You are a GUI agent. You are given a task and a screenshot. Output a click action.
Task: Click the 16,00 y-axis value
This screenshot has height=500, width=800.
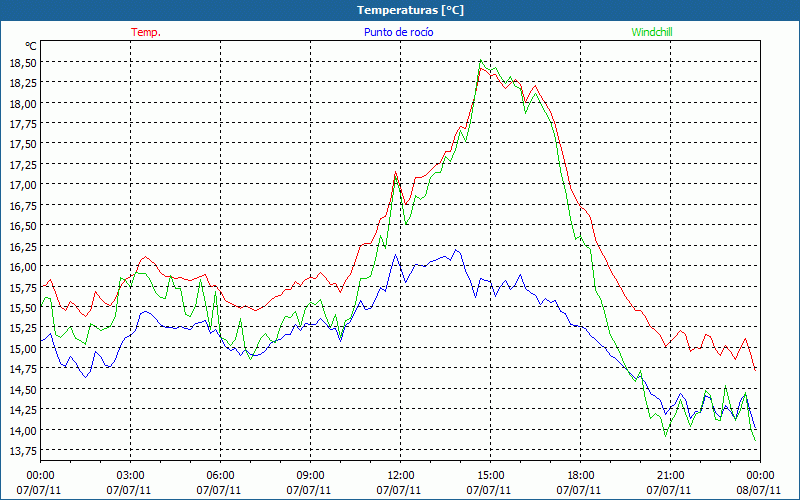pos(23,266)
